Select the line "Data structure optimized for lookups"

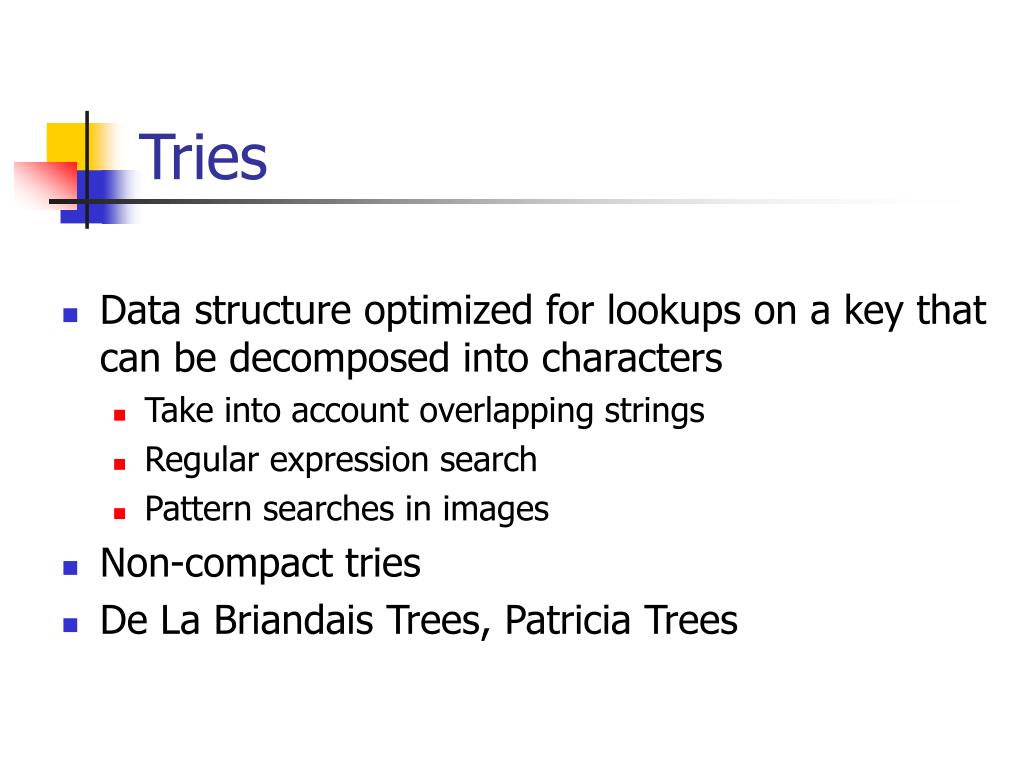pyautogui.click(x=543, y=311)
